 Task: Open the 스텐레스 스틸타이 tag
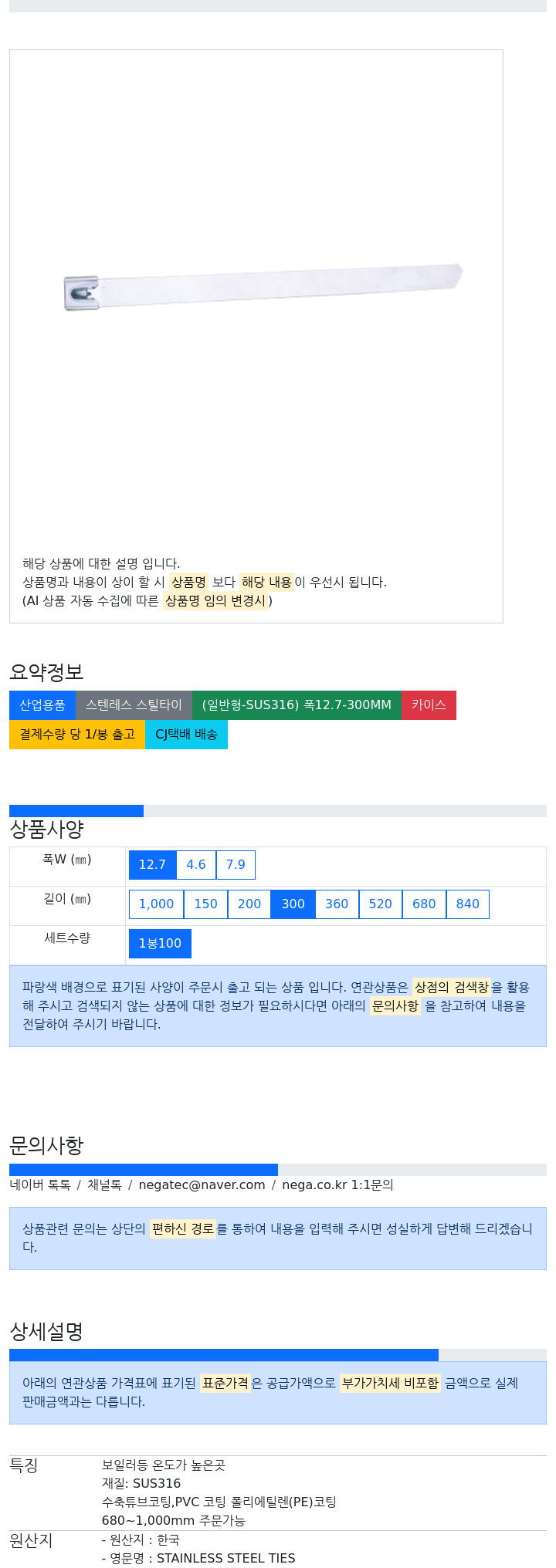134,705
